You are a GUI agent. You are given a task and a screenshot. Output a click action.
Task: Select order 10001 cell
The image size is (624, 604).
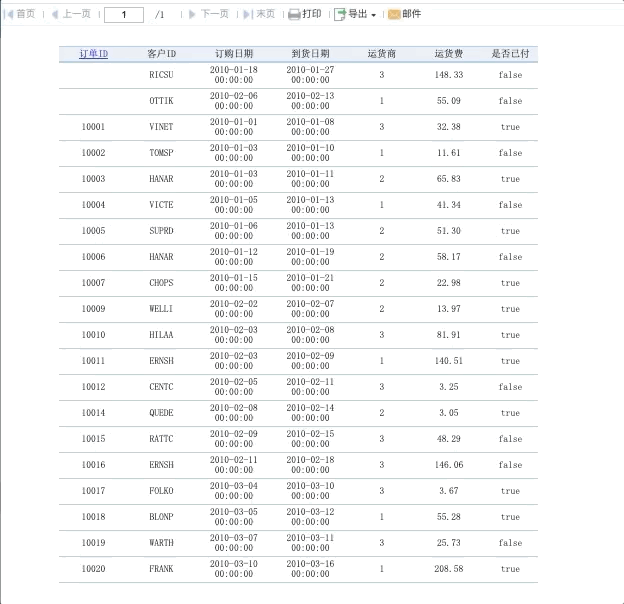point(94,127)
